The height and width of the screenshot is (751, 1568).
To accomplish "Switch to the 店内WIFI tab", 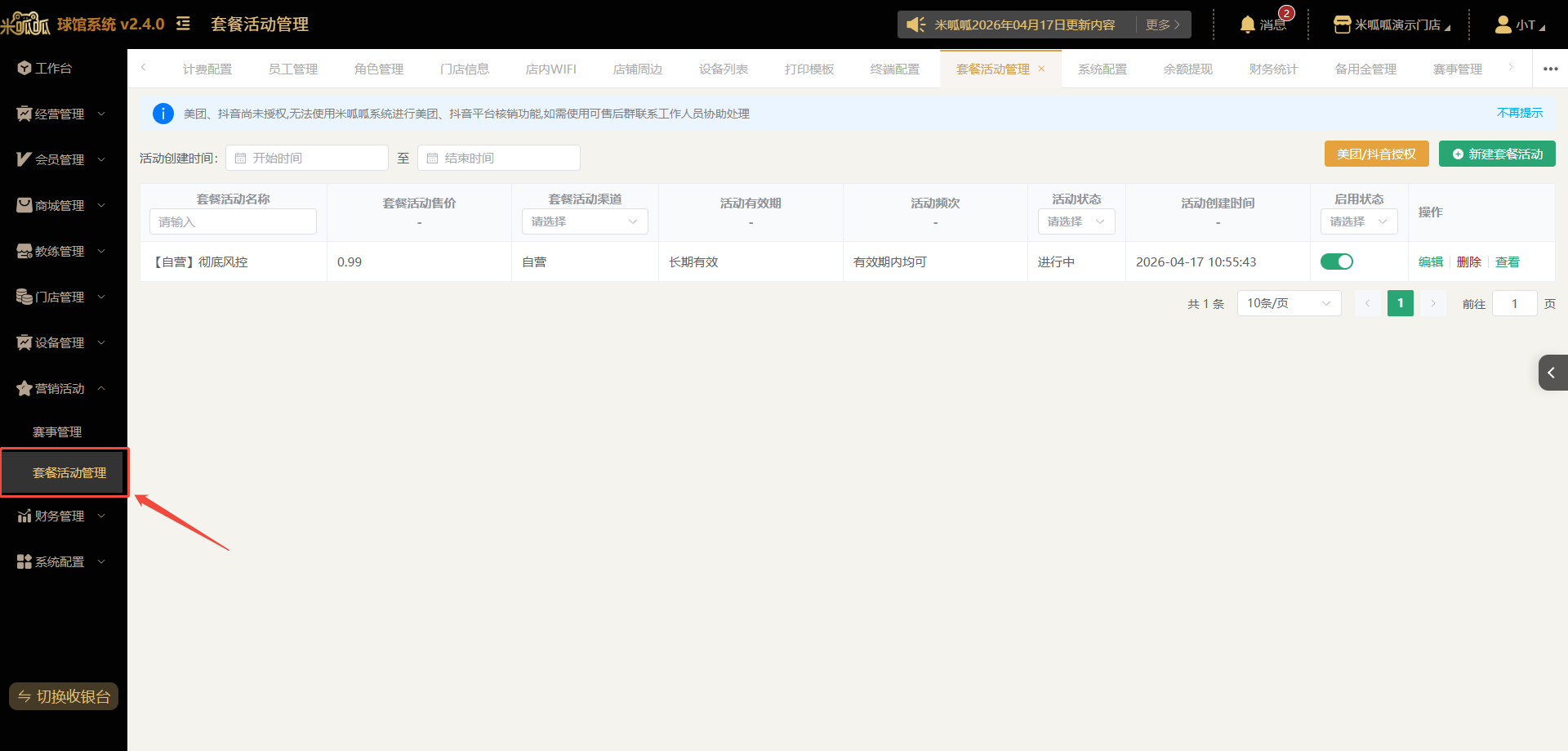I will [551, 69].
